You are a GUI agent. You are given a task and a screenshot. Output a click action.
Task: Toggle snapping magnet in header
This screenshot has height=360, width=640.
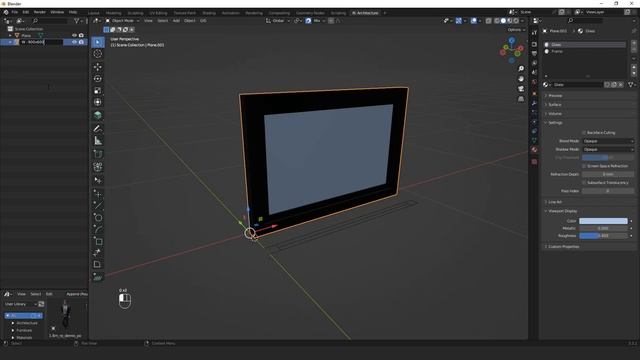pos(308,20)
